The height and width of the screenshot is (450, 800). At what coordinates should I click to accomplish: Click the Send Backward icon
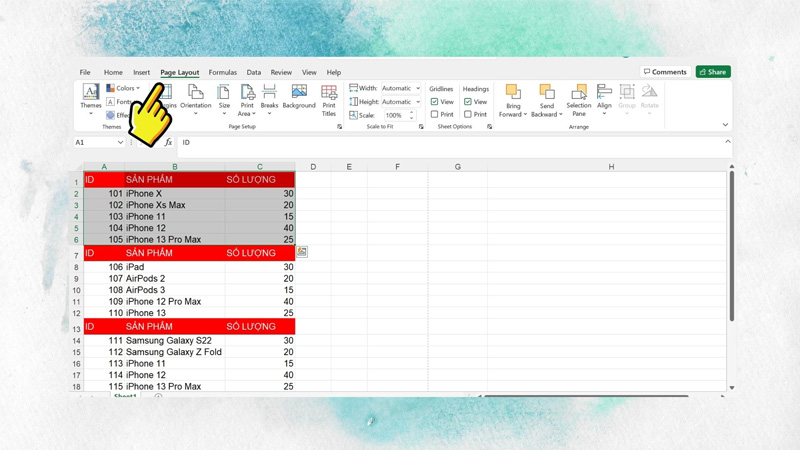(x=546, y=92)
